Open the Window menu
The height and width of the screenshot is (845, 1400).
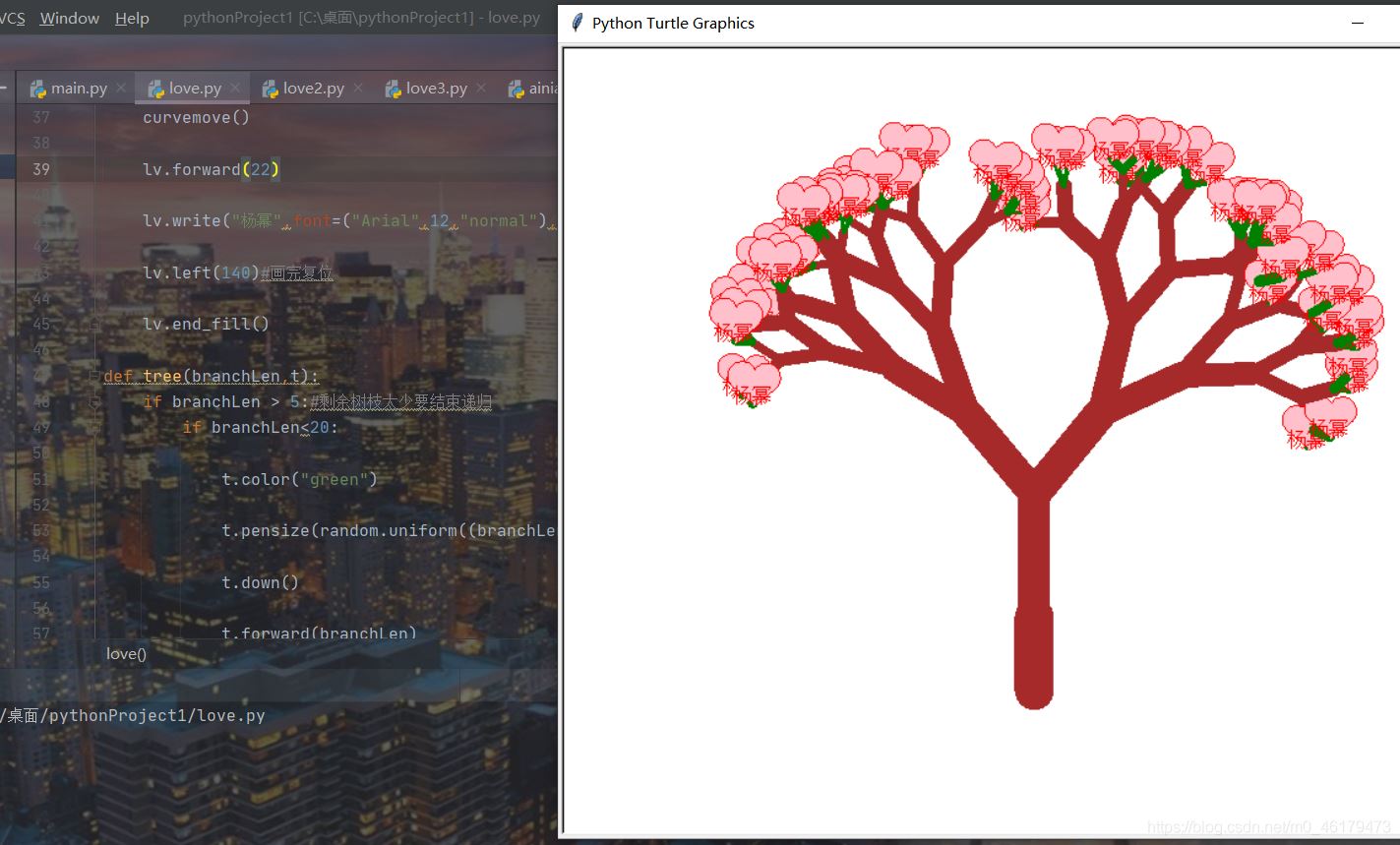69,18
